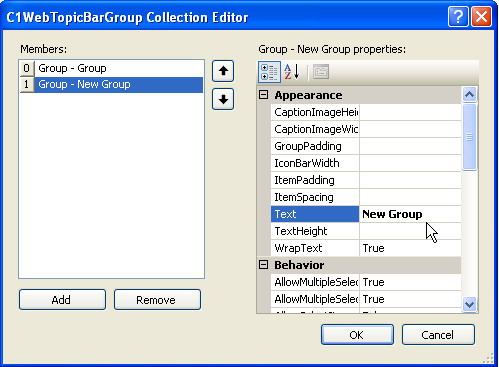
Task: Remove the selected group member
Action: (157, 300)
